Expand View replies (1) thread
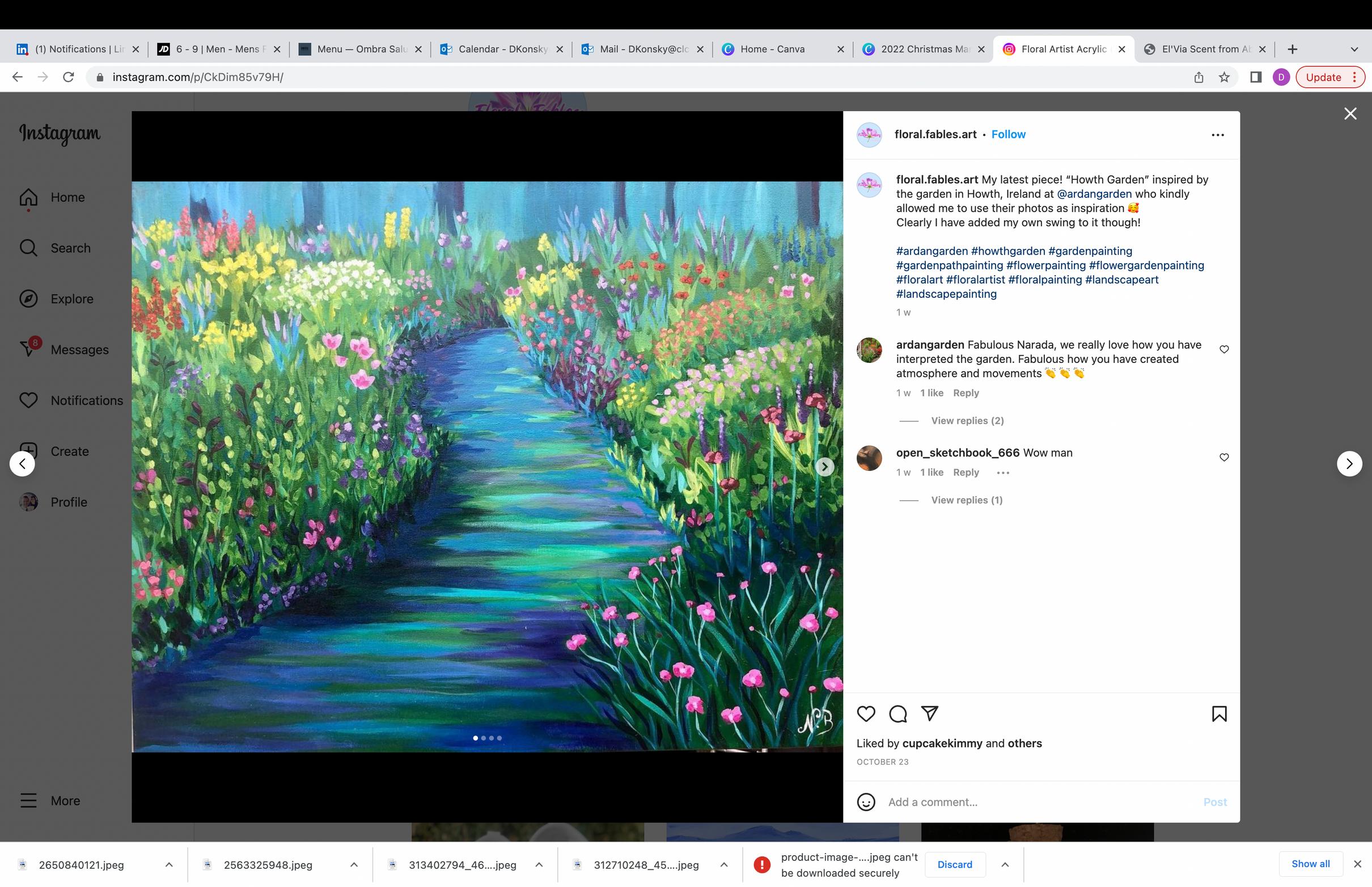Screen dimensions: 1372x887 pos(966,500)
